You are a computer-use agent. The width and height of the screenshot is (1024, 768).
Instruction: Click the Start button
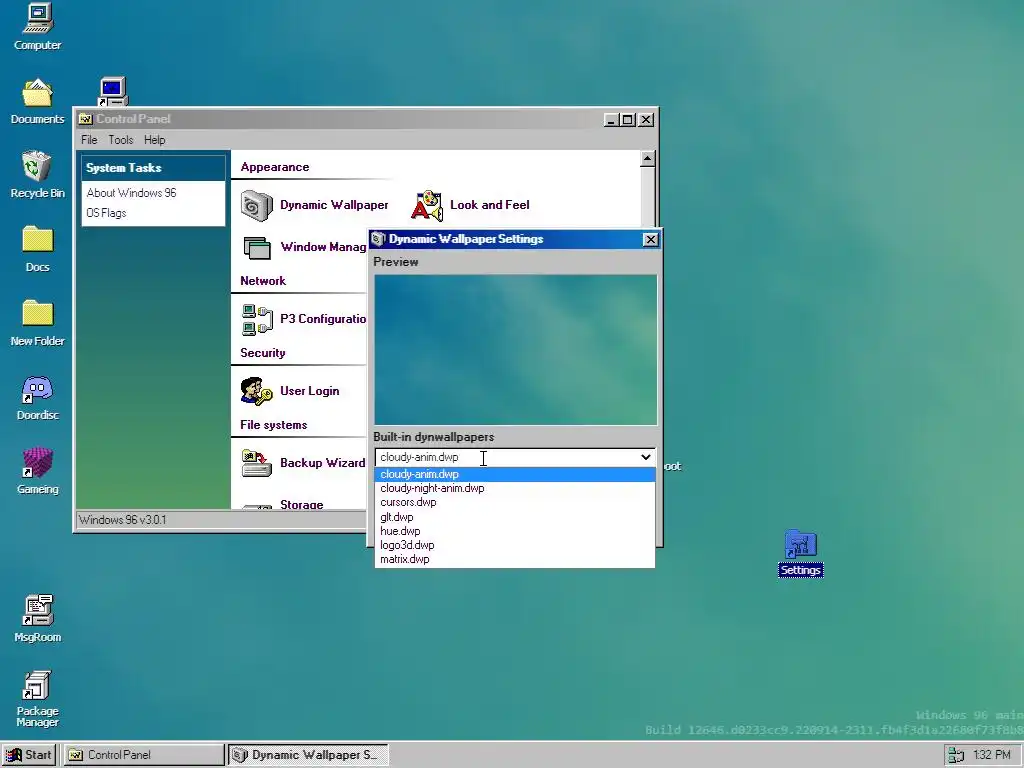(29, 755)
